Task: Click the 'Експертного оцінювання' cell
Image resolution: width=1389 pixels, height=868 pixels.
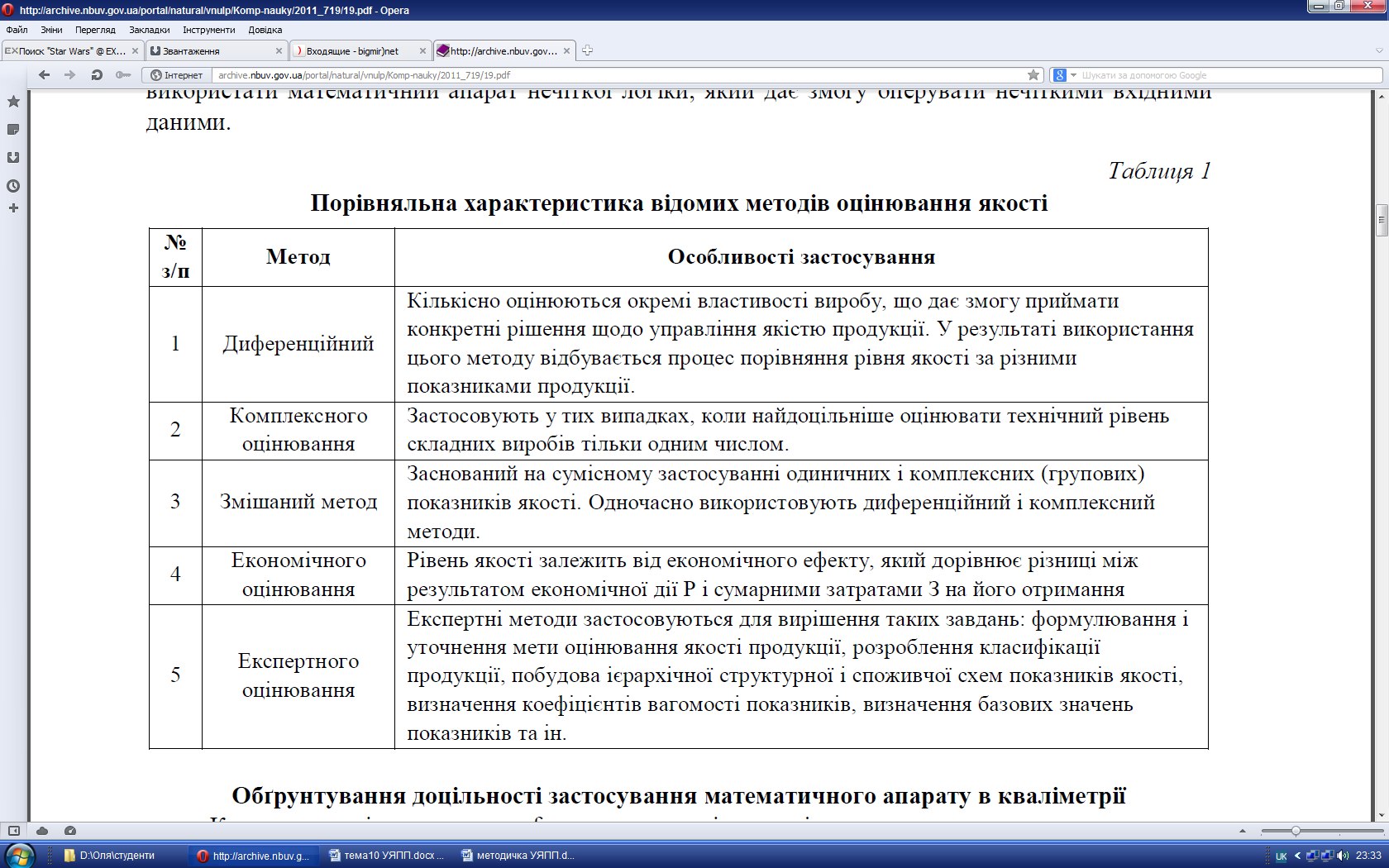Action: 298,675
